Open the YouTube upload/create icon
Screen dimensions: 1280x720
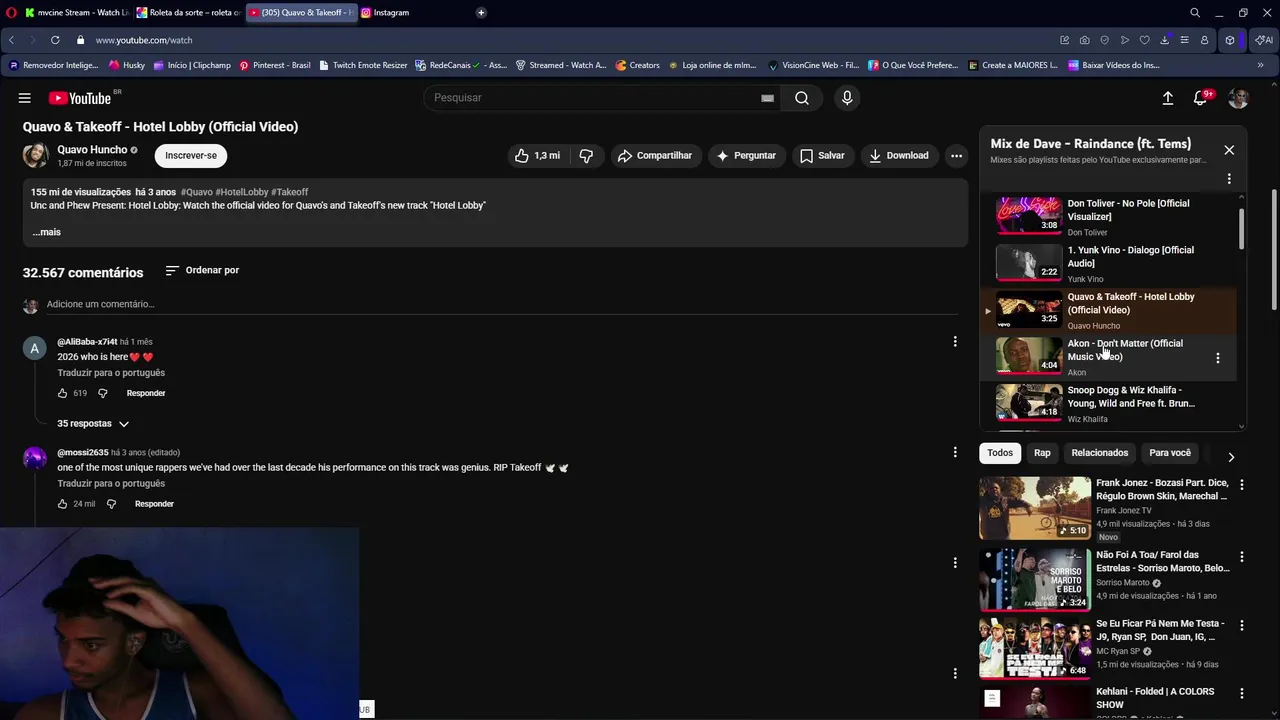[1167, 98]
